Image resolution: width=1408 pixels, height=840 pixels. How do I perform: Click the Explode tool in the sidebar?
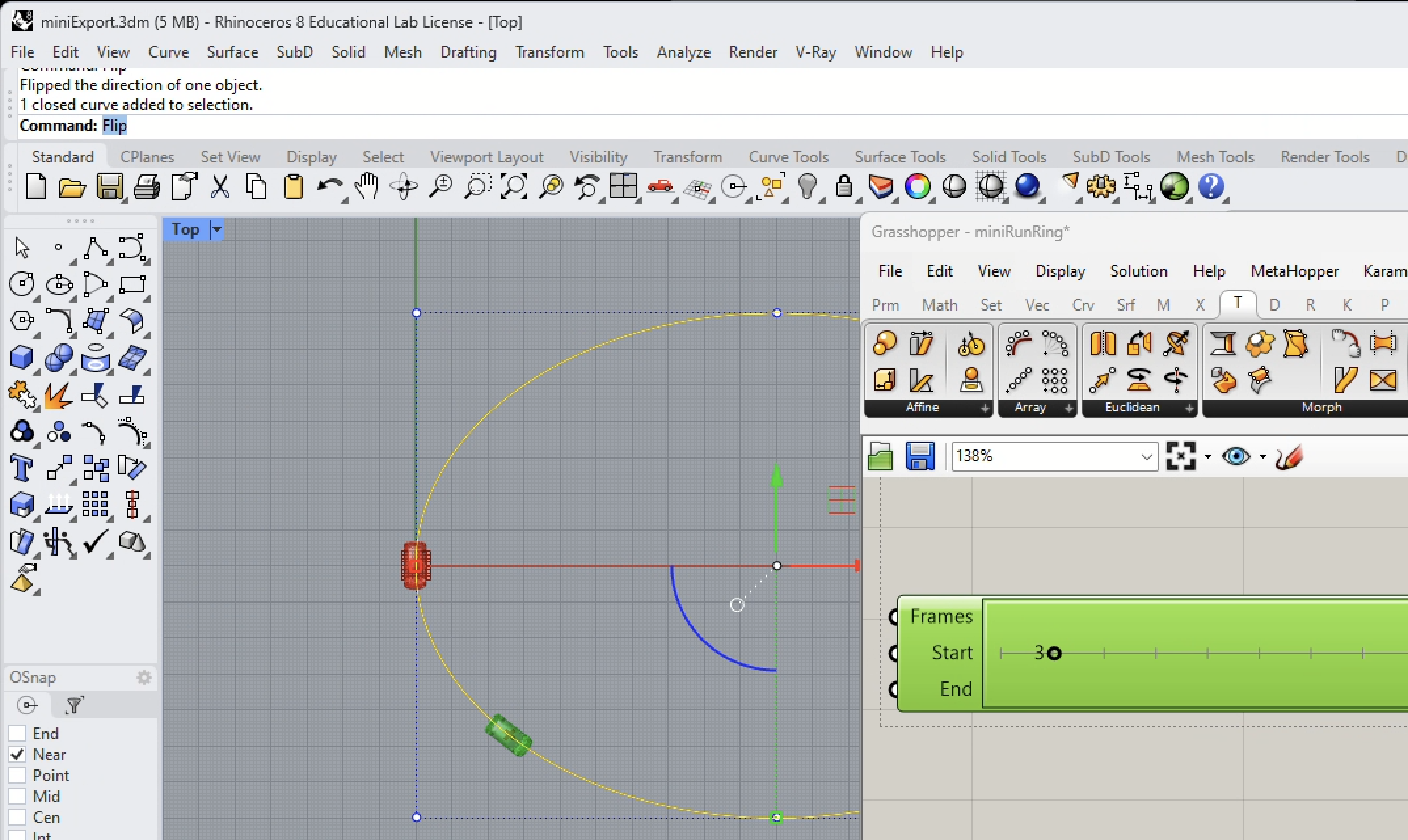[59, 394]
